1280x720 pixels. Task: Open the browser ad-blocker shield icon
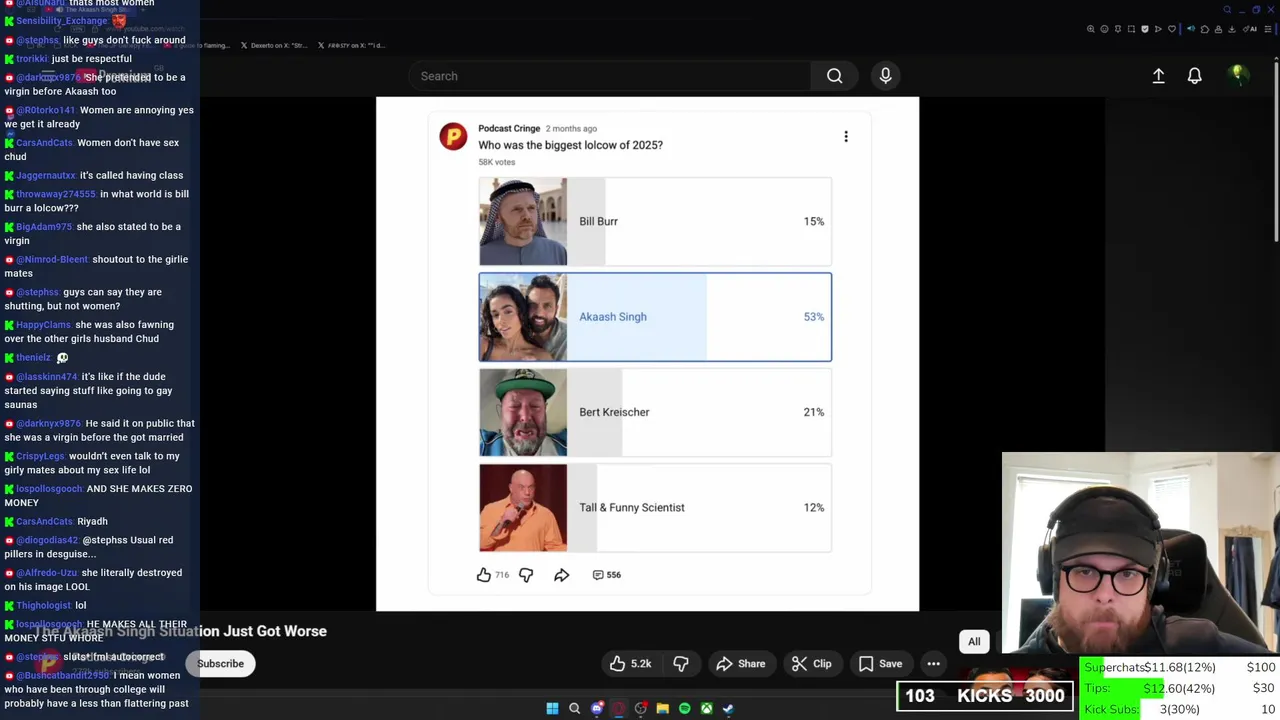tap(1145, 29)
